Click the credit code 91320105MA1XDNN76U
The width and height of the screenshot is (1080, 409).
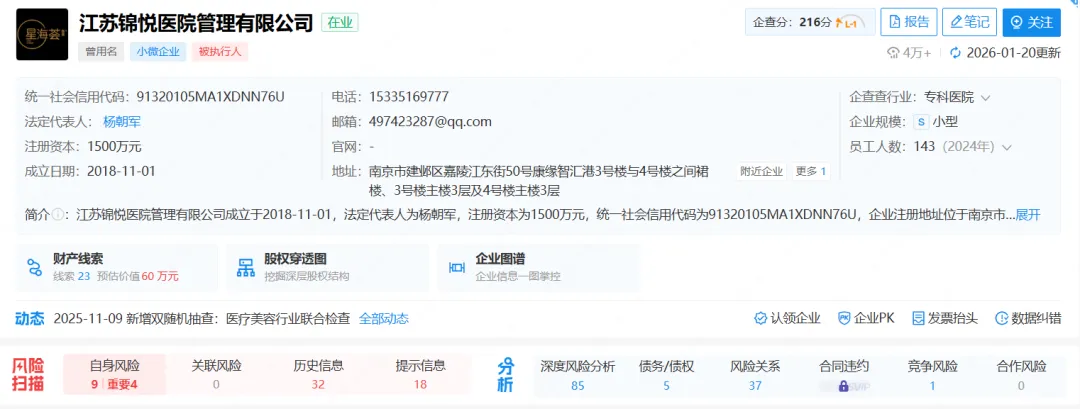tap(211, 97)
